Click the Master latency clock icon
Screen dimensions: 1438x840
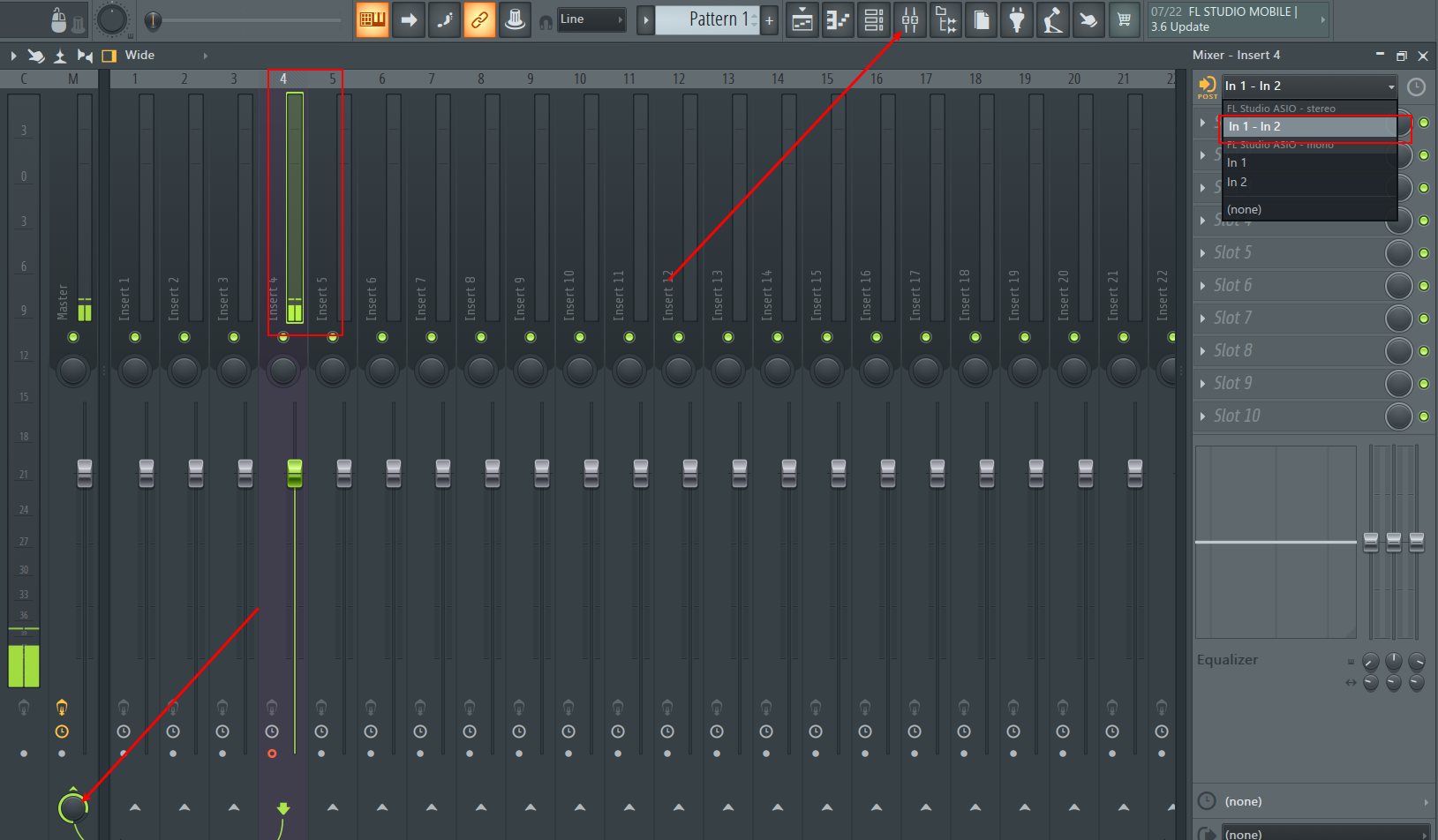tap(62, 731)
